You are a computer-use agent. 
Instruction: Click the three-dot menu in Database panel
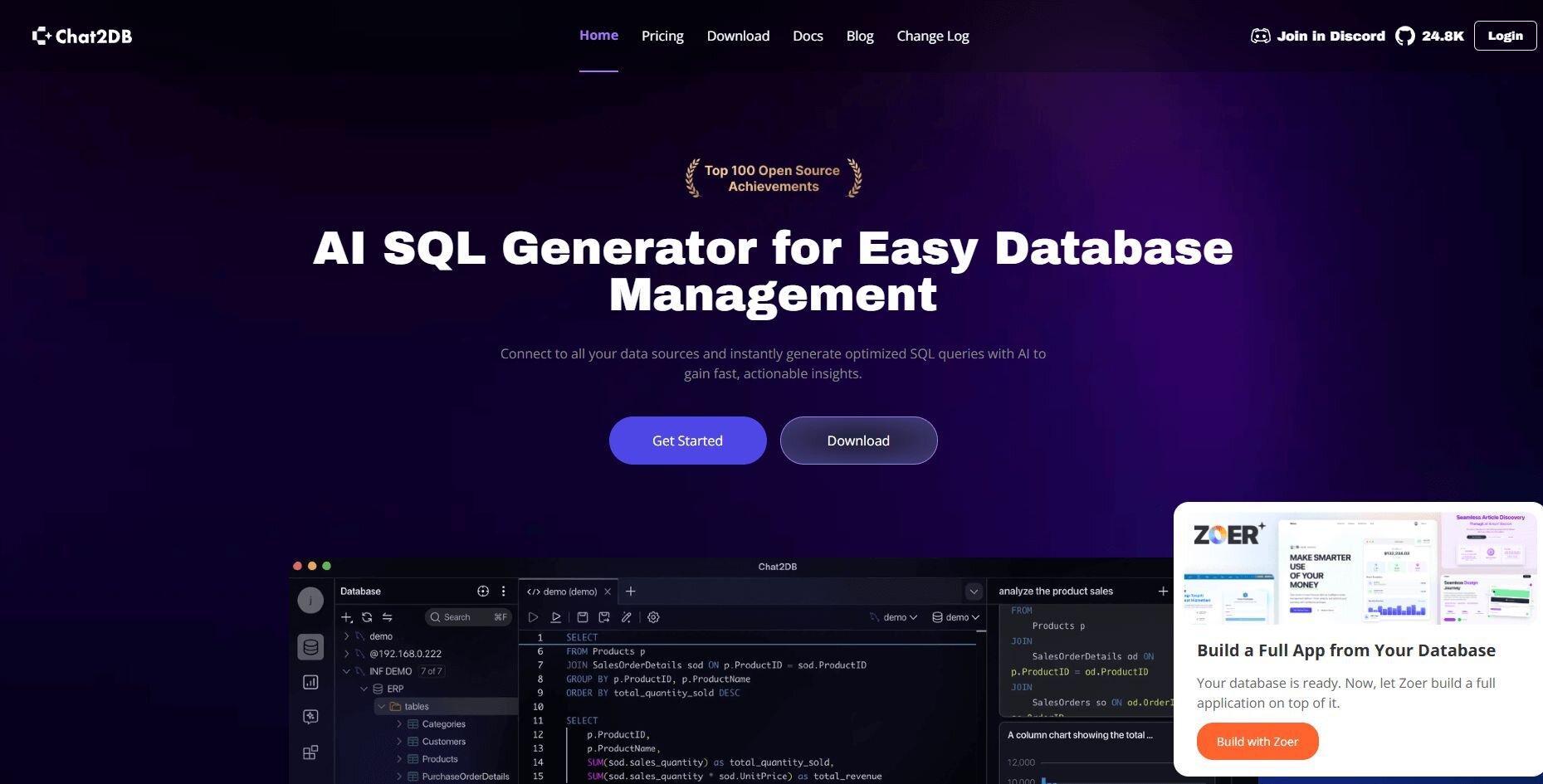pos(503,592)
